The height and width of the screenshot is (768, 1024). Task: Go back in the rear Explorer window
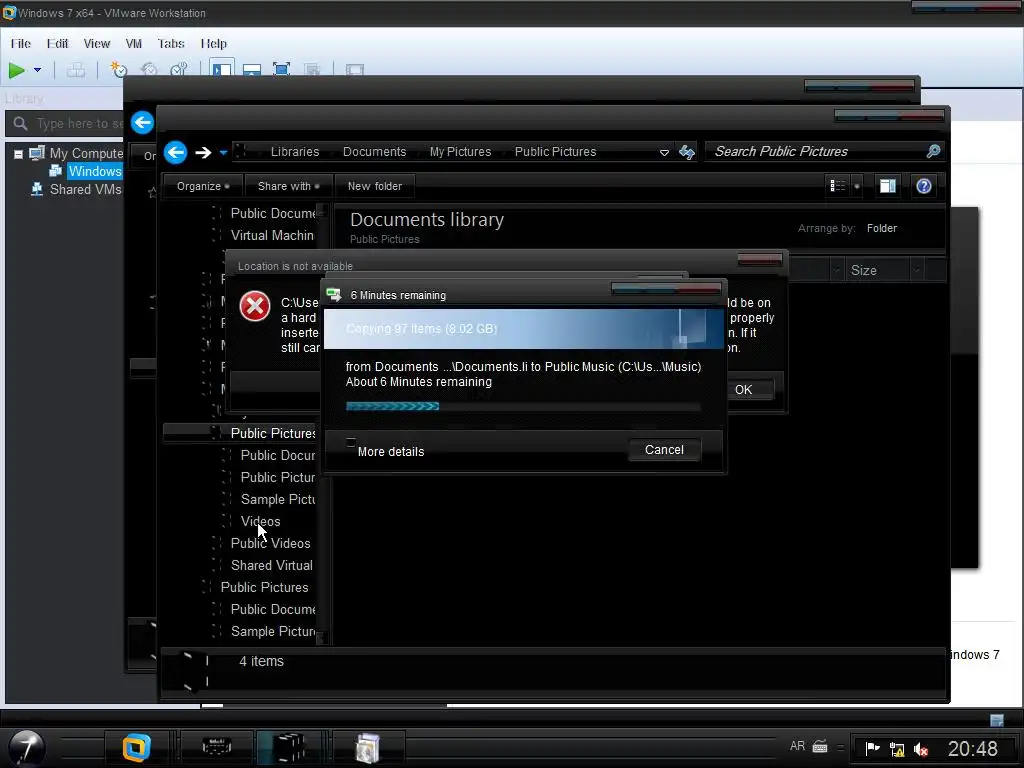(142, 122)
